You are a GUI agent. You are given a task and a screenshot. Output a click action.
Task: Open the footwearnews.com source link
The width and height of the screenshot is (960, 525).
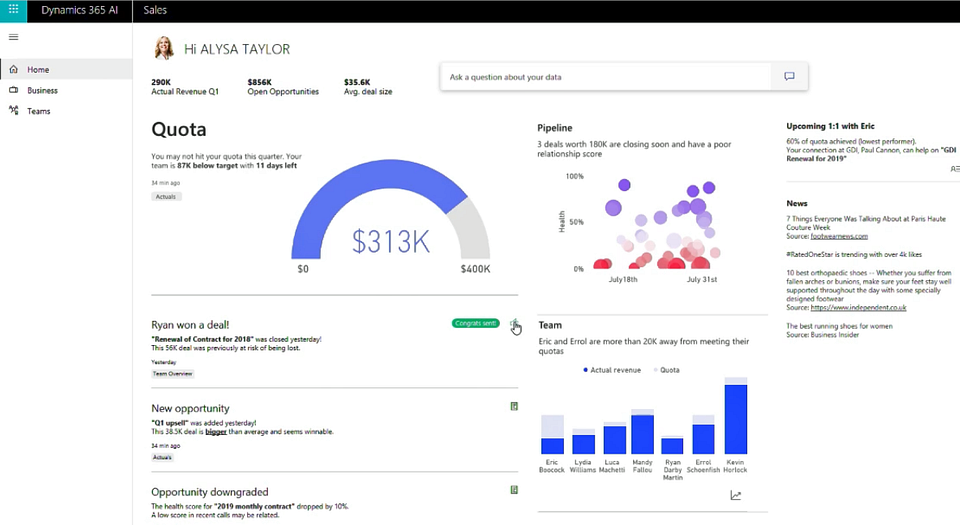click(839, 236)
